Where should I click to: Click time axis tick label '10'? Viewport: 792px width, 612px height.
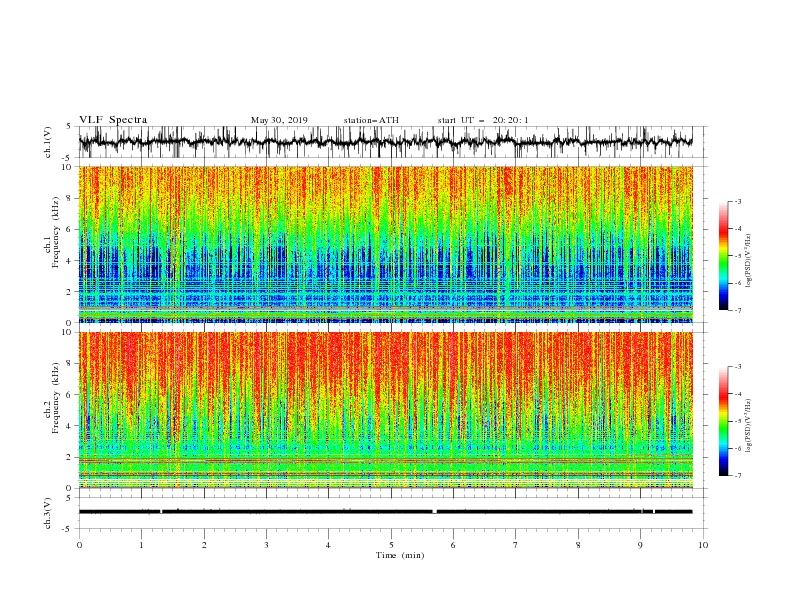(x=703, y=545)
